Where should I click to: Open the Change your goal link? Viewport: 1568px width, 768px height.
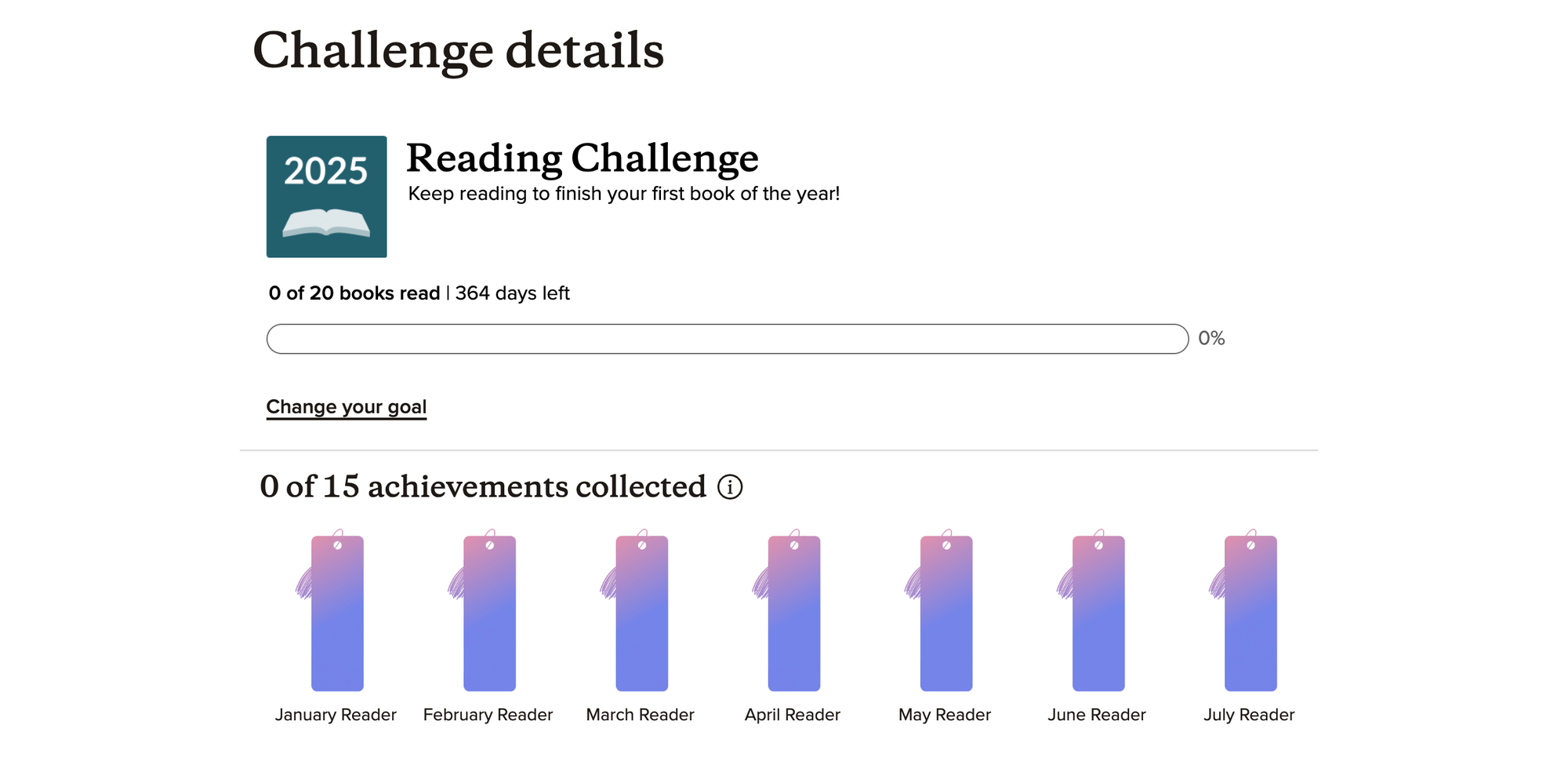pos(347,406)
